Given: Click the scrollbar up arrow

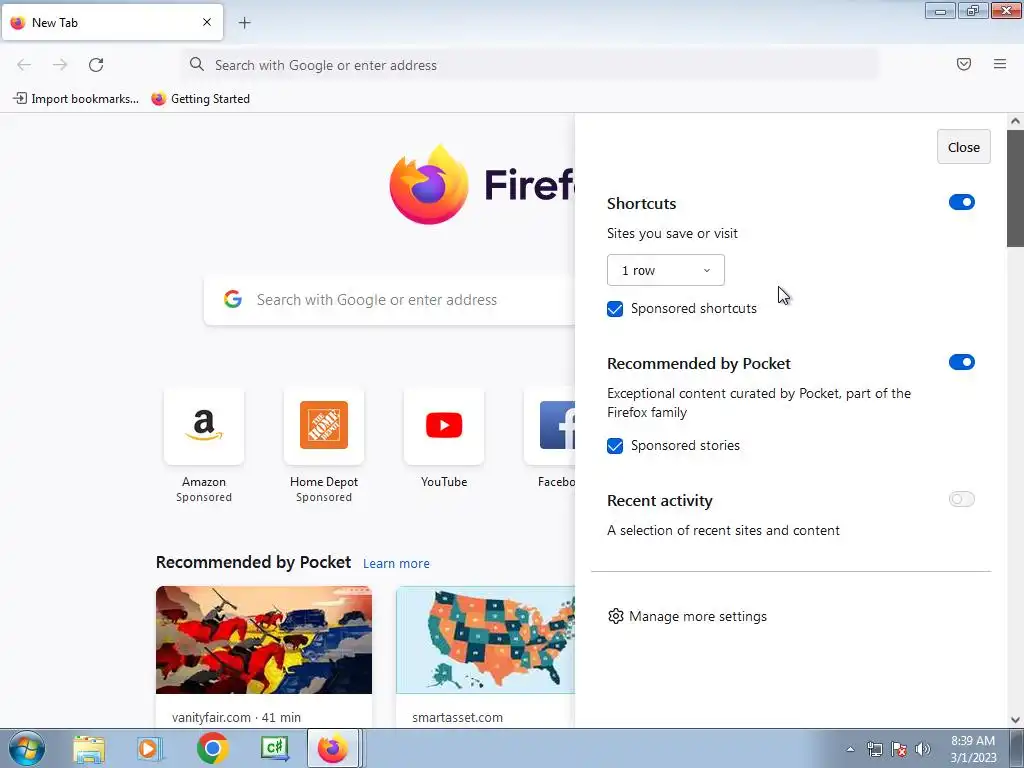Looking at the screenshot, I should tap(1015, 121).
